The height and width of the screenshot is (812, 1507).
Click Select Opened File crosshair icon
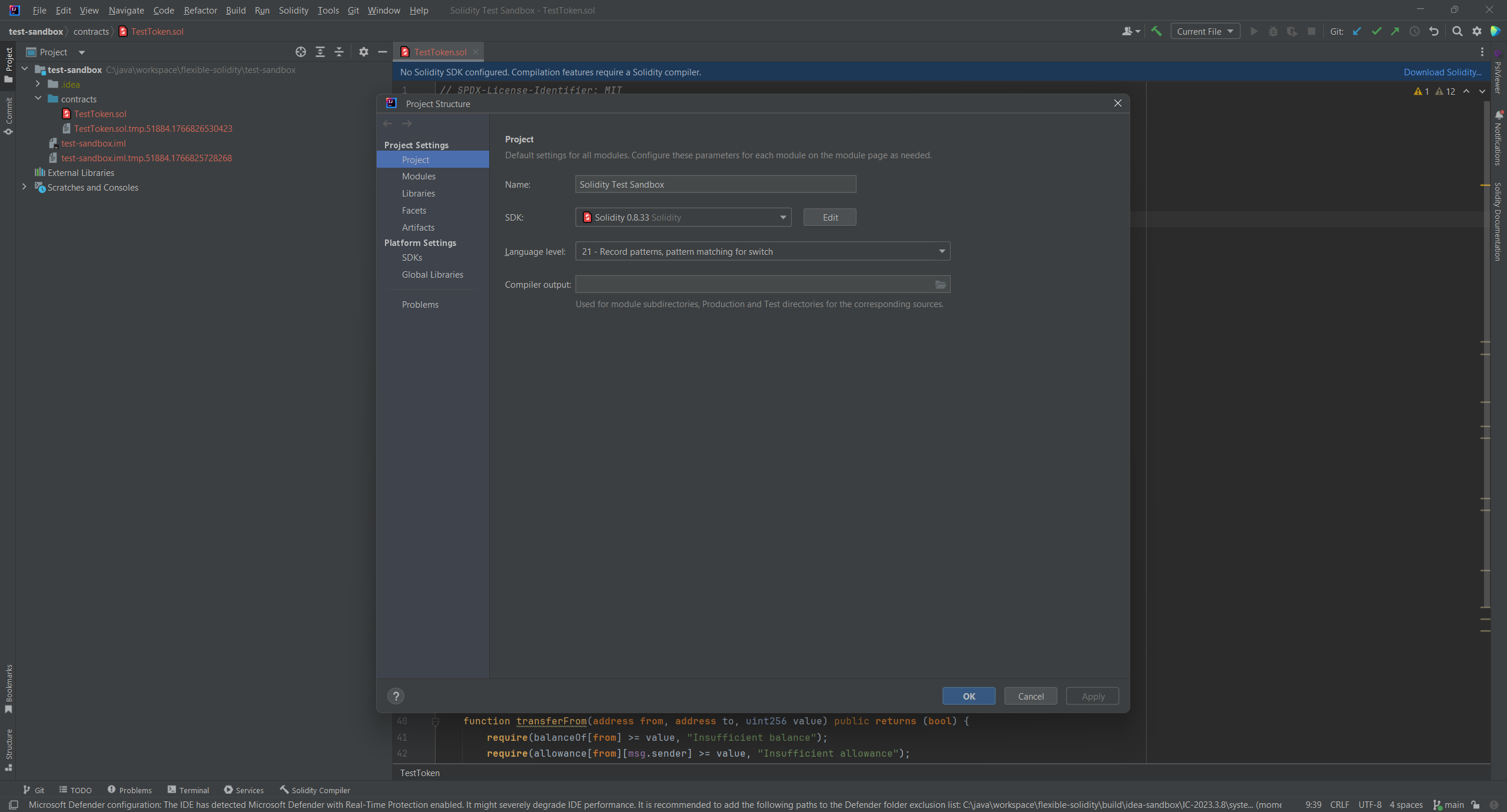(x=301, y=52)
